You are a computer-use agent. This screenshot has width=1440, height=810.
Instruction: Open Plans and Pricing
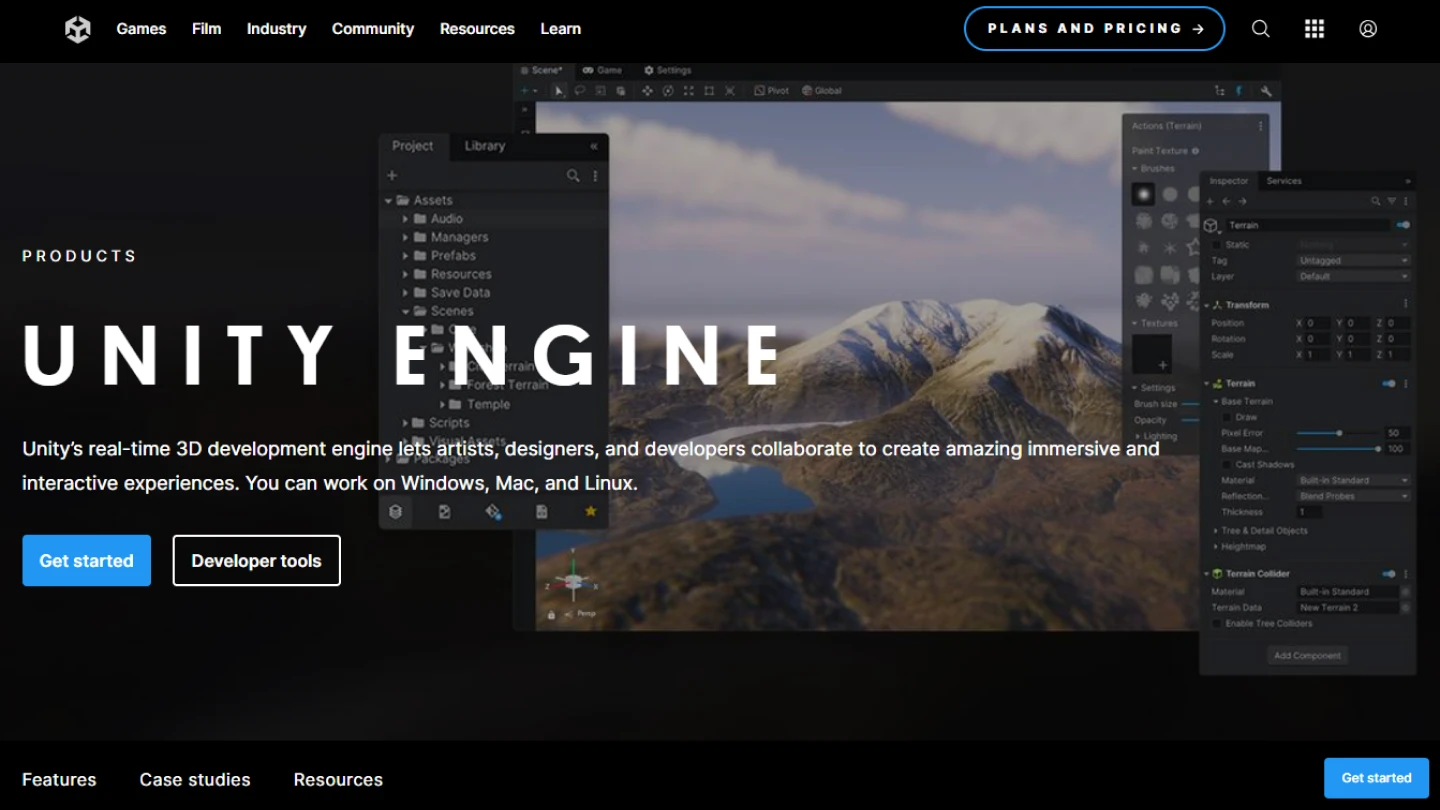pos(1095,28)
